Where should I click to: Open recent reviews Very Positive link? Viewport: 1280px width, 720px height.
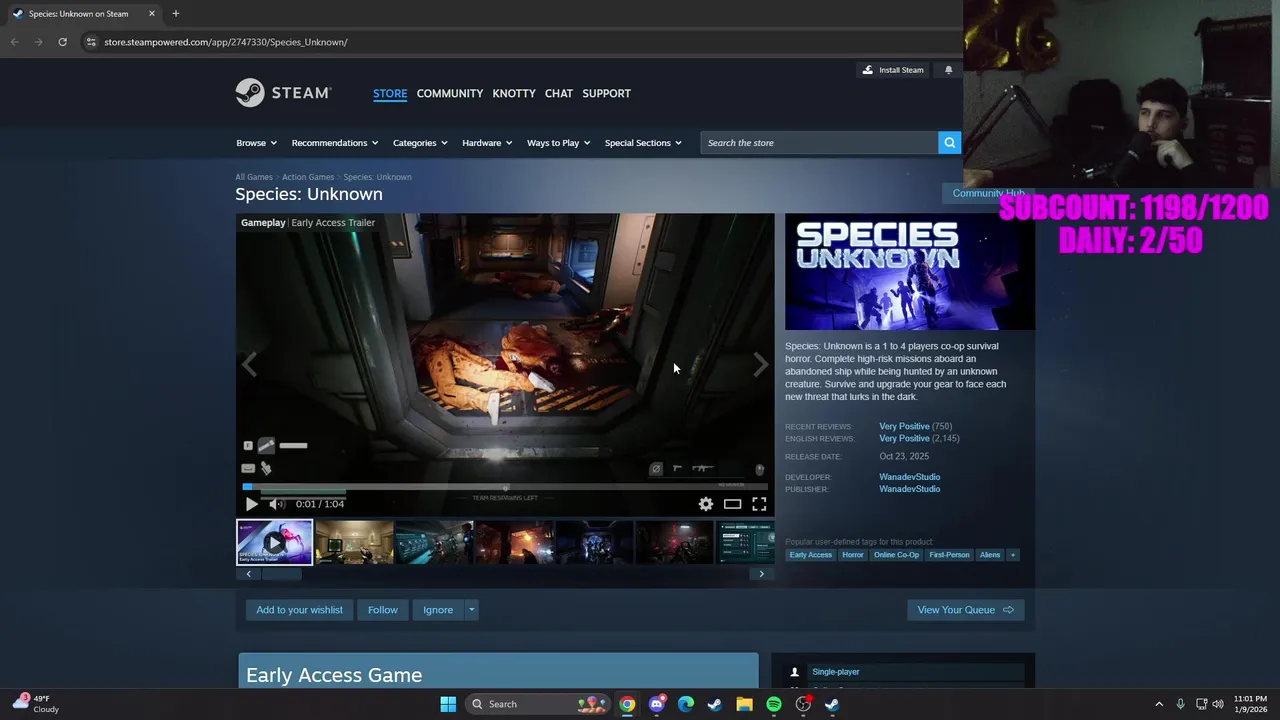(x=904, y=427)
